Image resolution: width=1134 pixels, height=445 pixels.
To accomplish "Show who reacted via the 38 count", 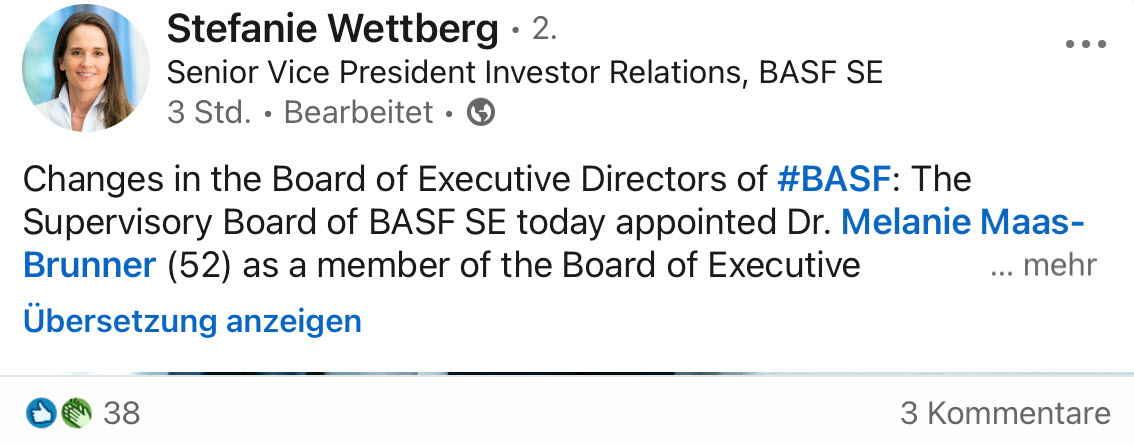I will pyautogui.click(x=122, y=412).
